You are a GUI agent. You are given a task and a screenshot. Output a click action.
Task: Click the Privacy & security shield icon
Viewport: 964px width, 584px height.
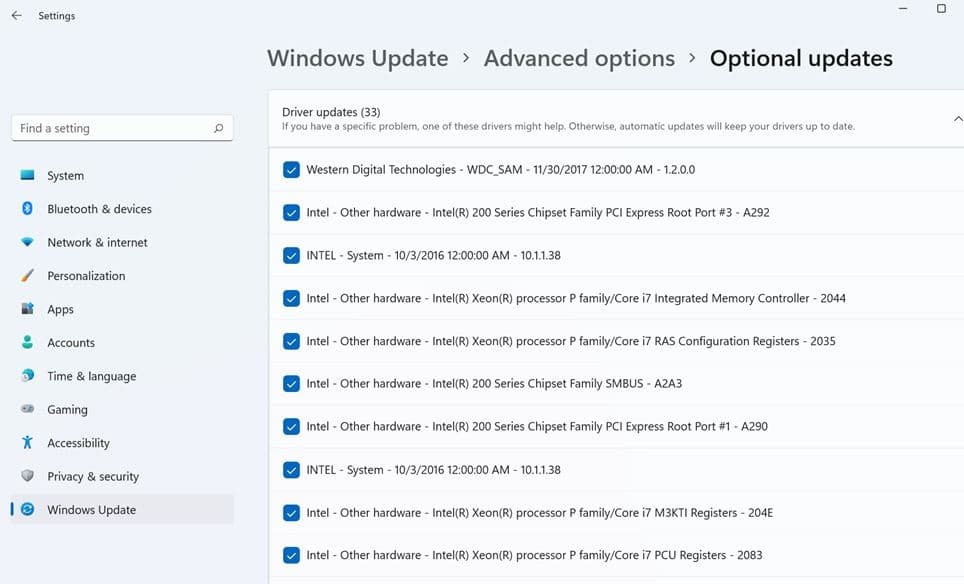[x=28, y=477]
